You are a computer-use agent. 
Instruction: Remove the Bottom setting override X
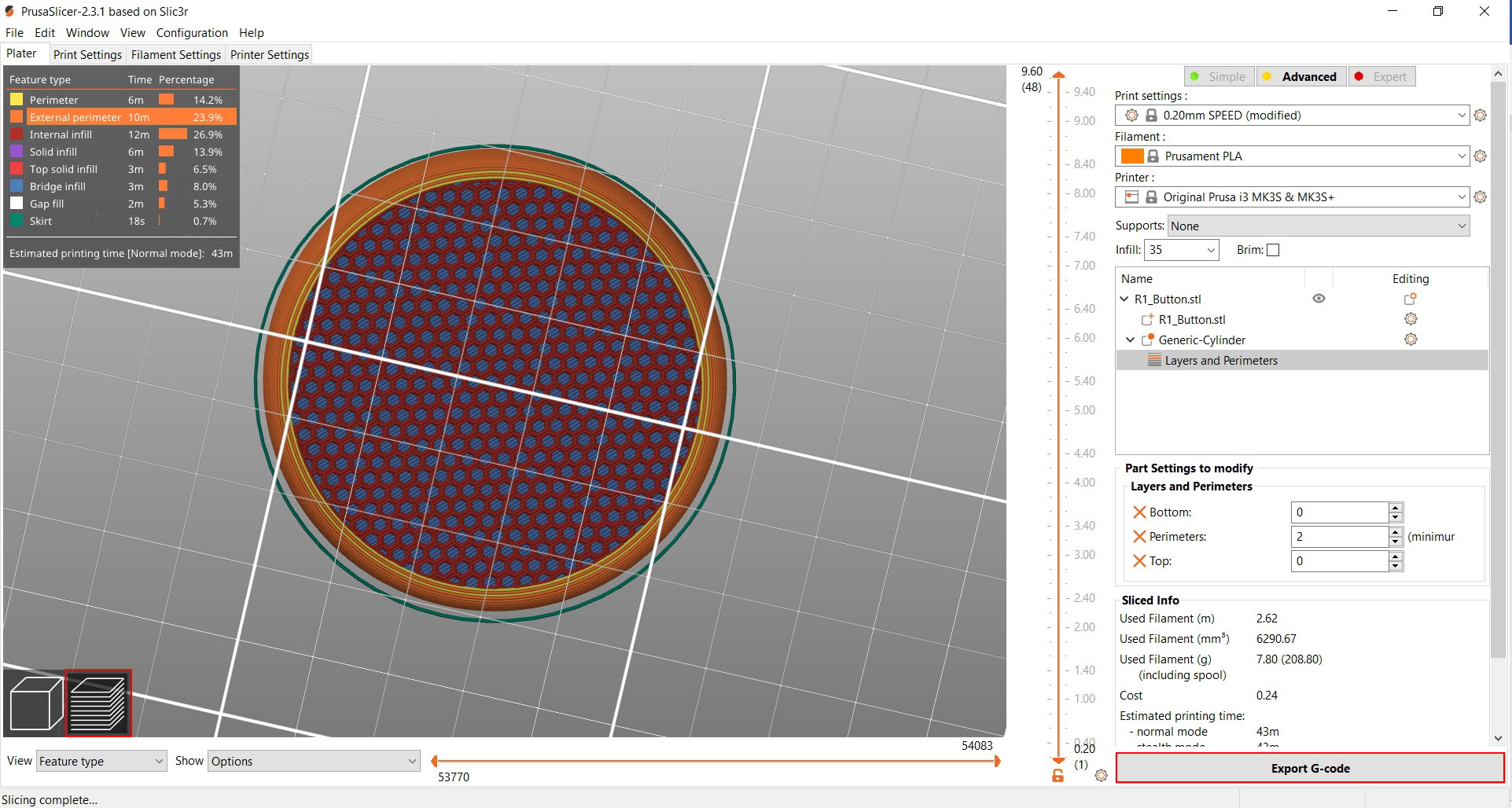click(x=1139, y=512)
